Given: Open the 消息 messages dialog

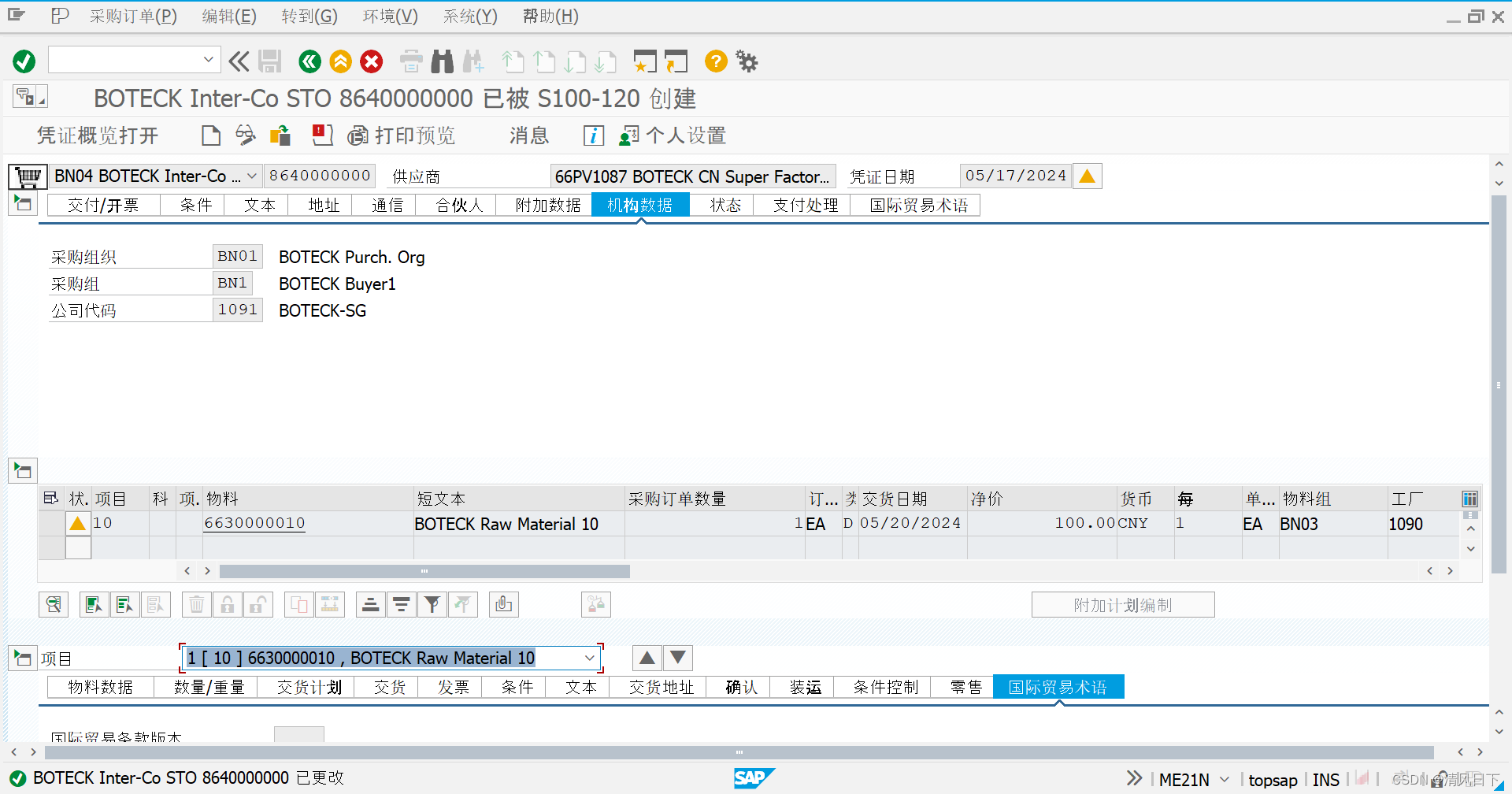Looking at the screenshot, I should 528,135.
